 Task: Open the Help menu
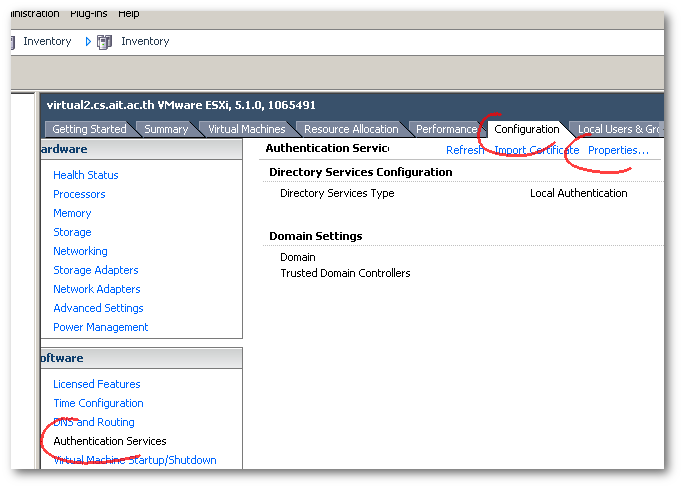point(129,14)
